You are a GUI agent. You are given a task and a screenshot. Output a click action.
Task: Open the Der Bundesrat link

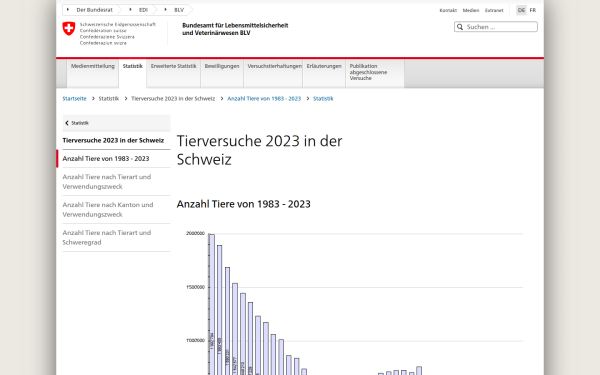[94, 10]
